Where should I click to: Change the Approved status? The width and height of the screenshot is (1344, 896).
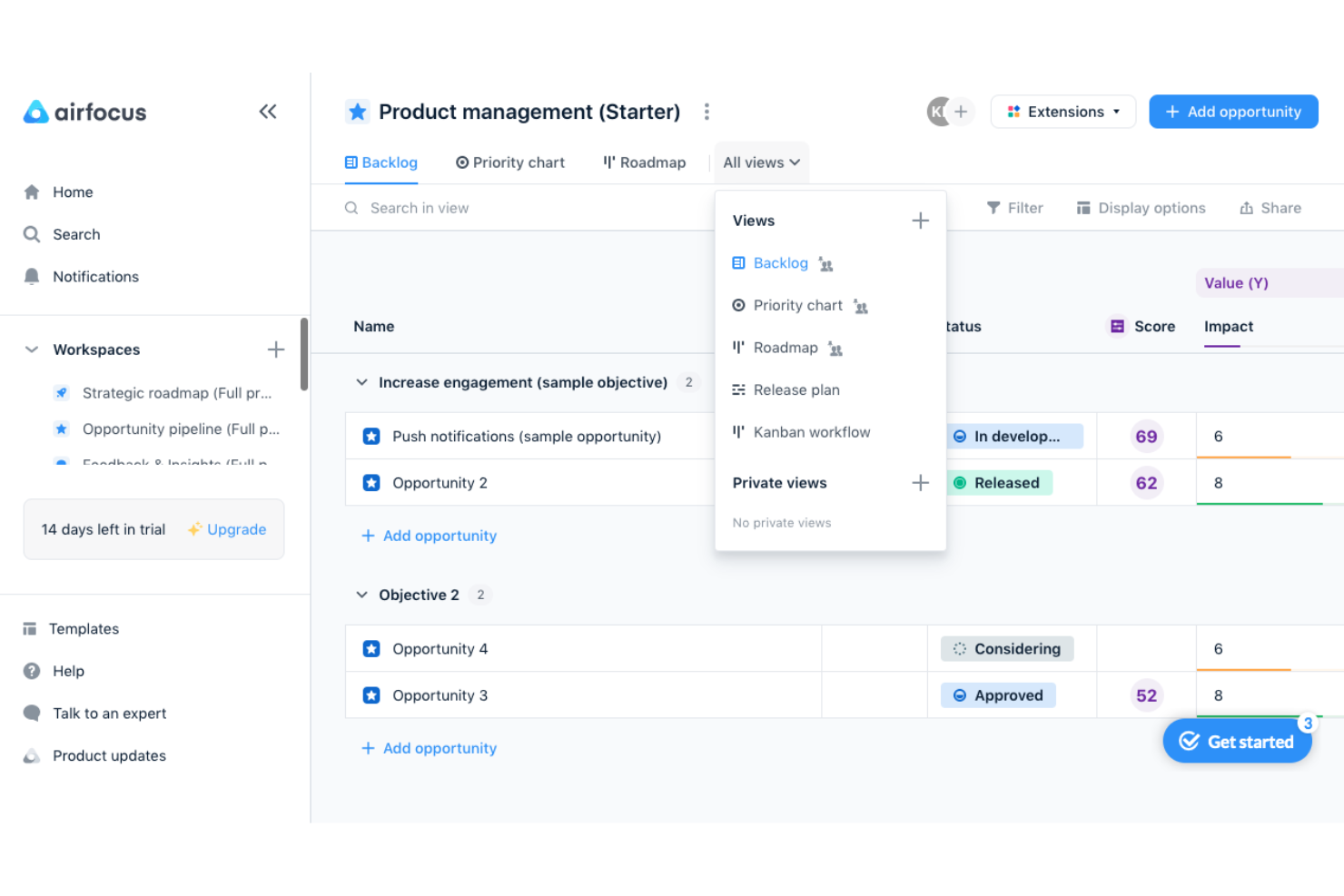(x=998, y=695)
